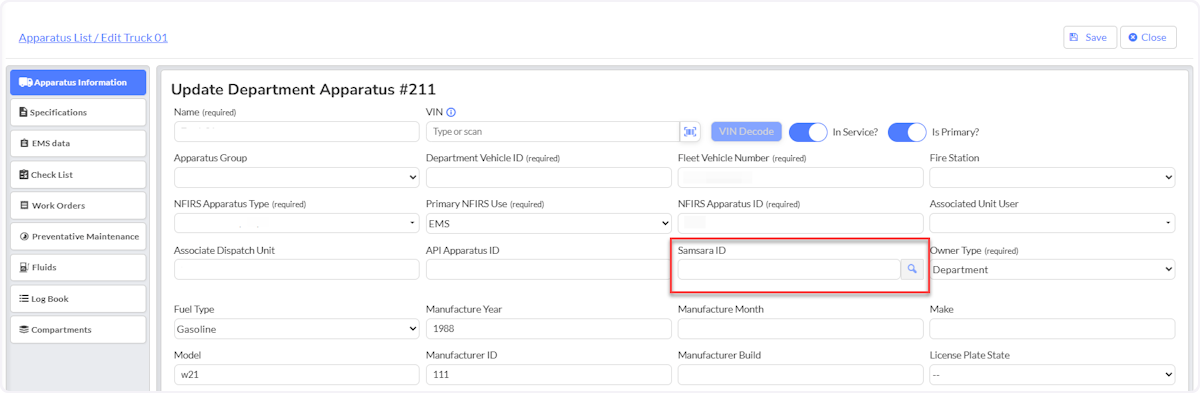Viewport: 1200px width, 393px height.
Task: Open the Fluids tab
Action: click(78, 267)
